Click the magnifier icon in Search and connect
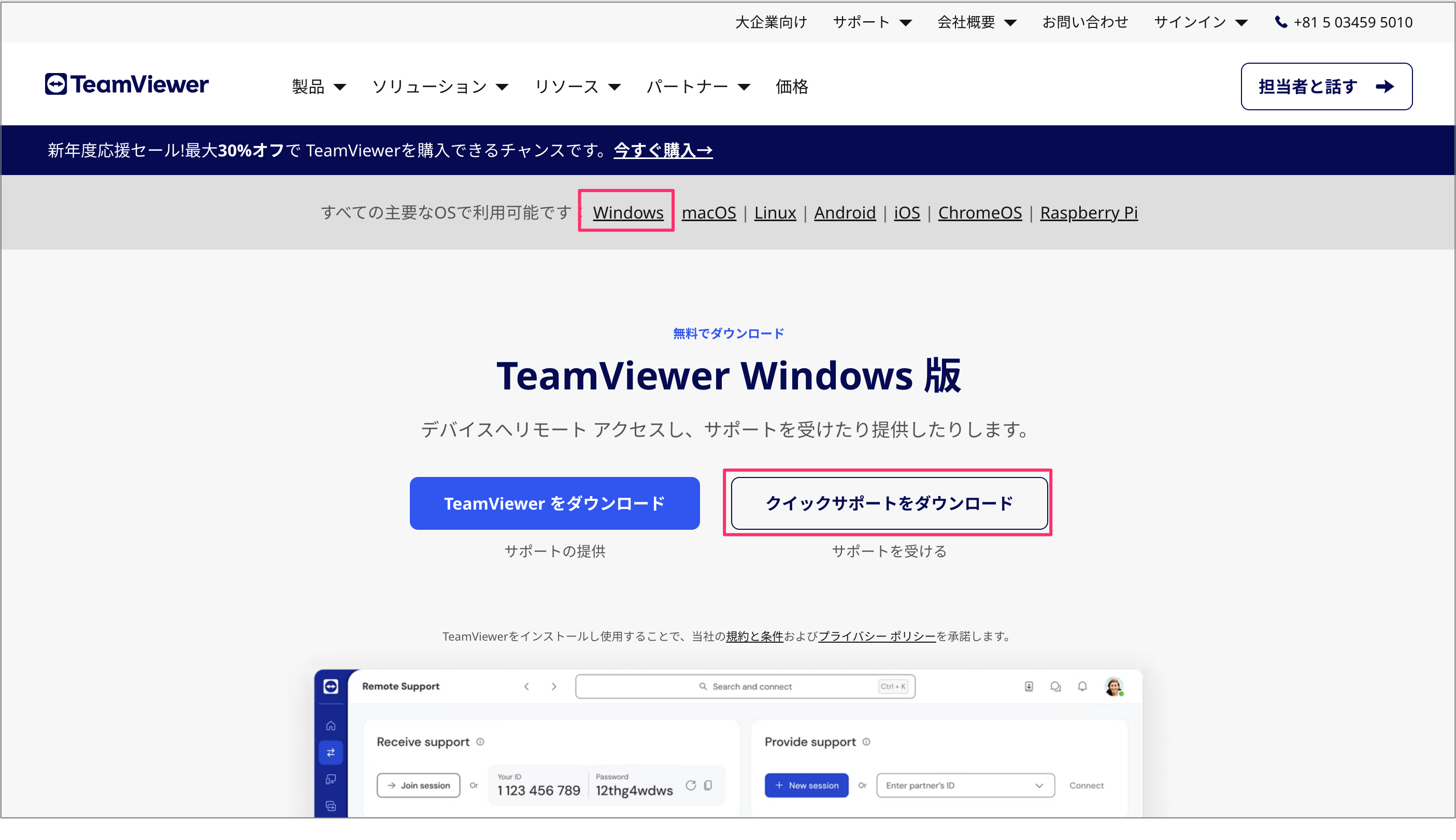The image size is (1456, 840). tap(703, 687)
